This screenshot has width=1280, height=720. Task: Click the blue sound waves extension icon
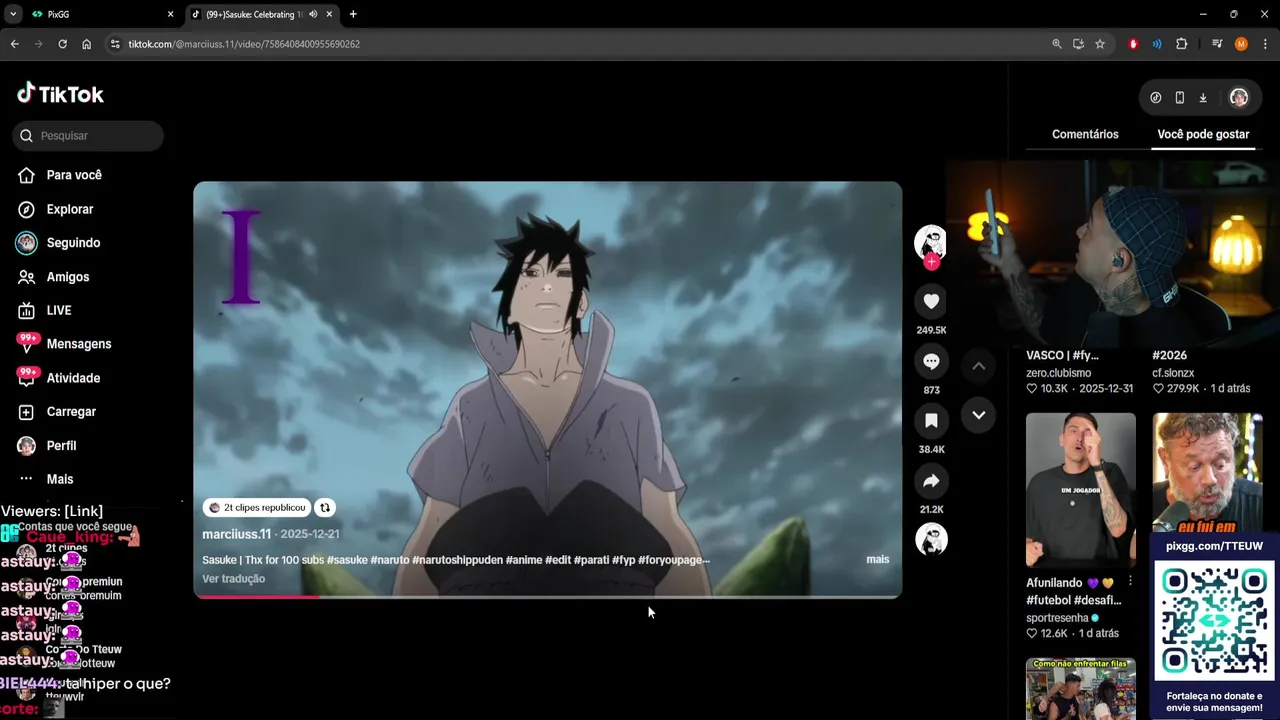pos(1157,44)
